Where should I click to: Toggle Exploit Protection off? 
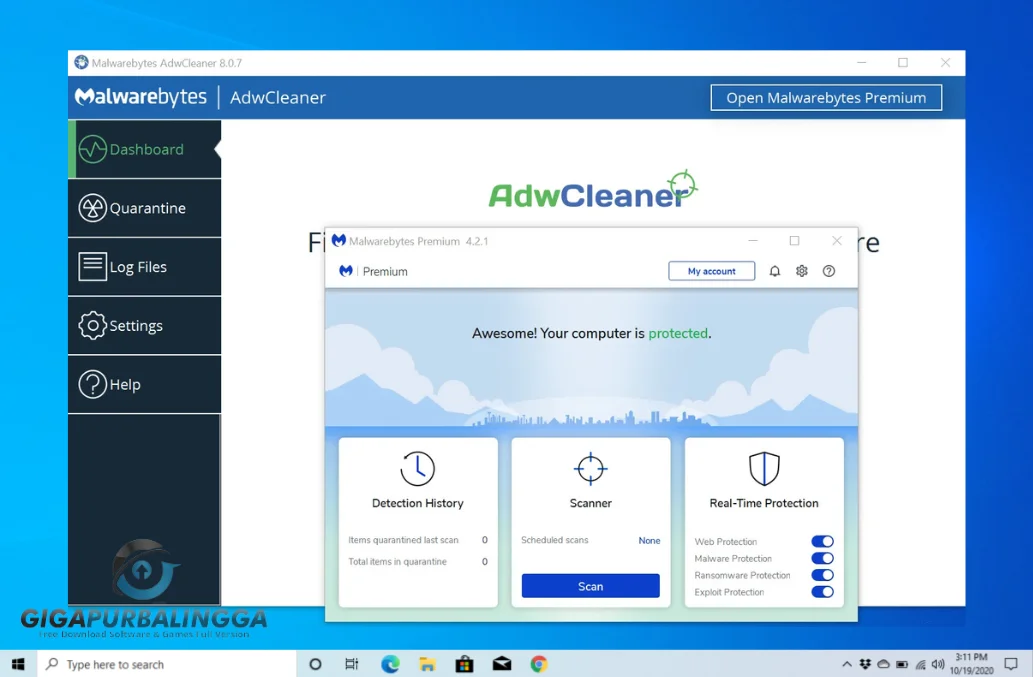[x=823, y=592]
